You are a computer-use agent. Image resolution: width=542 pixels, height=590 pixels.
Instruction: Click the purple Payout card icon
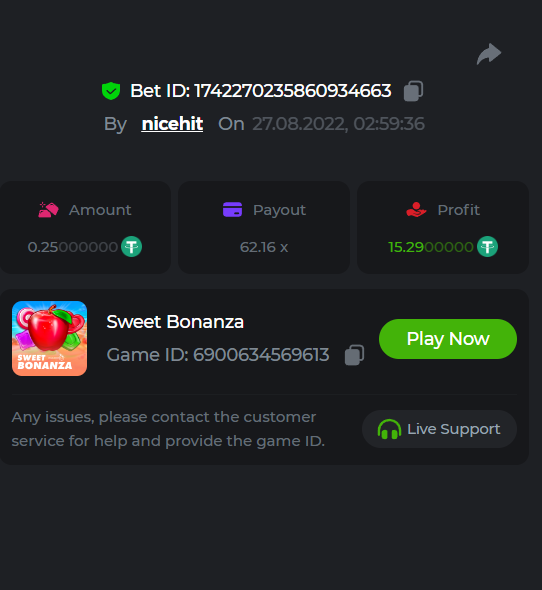[233, 210]
